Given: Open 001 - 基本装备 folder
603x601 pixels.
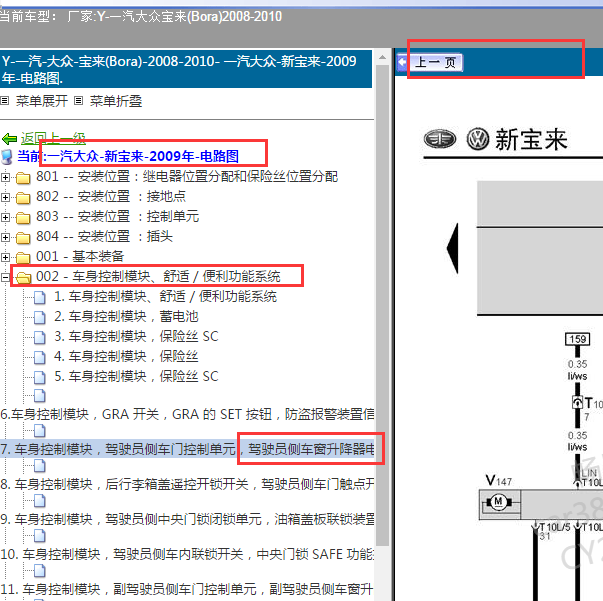Looking at the screenshot, I should pyautogui.click(x=80, y=256).
